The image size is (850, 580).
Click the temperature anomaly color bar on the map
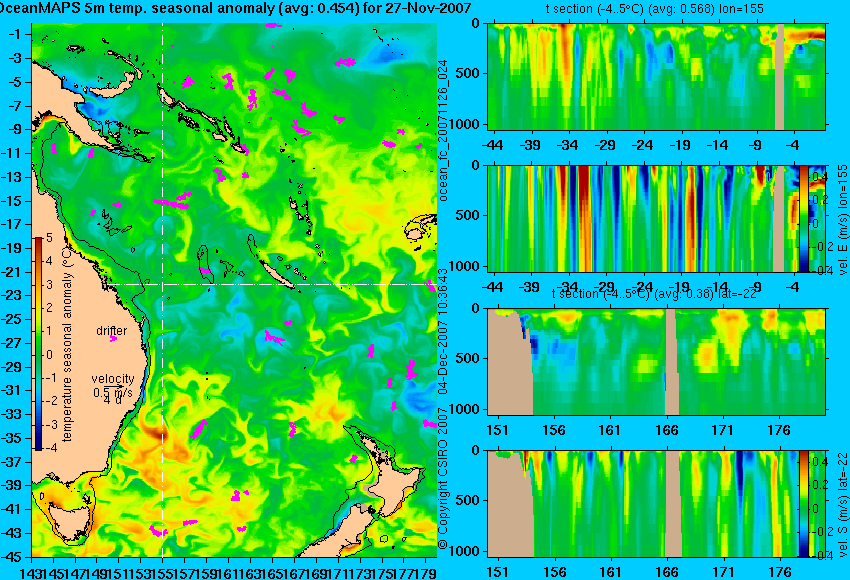point(38,344)
